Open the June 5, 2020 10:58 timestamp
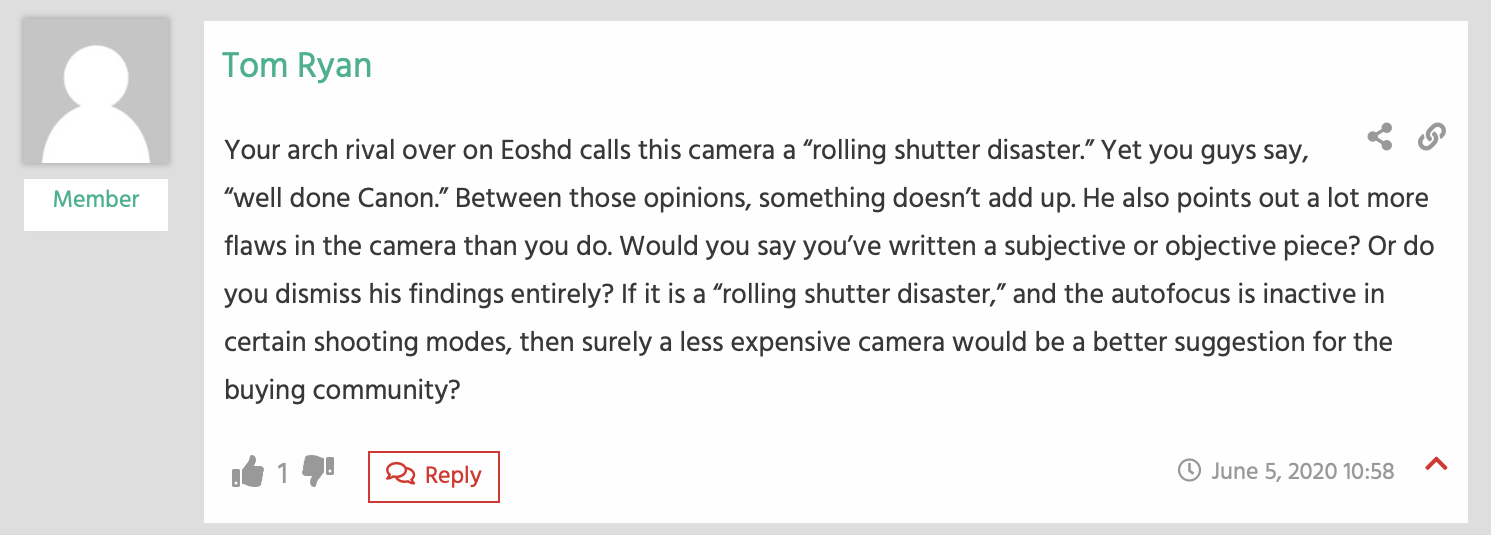Image resolution: width=1491 pixels, height=535 pixels. click(x=1303, y=470)
